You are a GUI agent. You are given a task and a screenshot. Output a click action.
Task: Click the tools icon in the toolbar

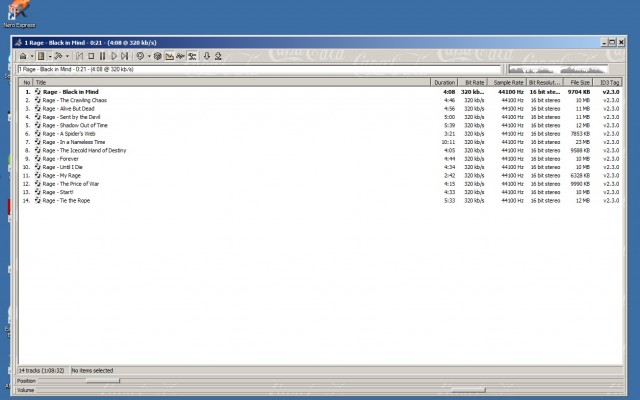tap(58, 56)
